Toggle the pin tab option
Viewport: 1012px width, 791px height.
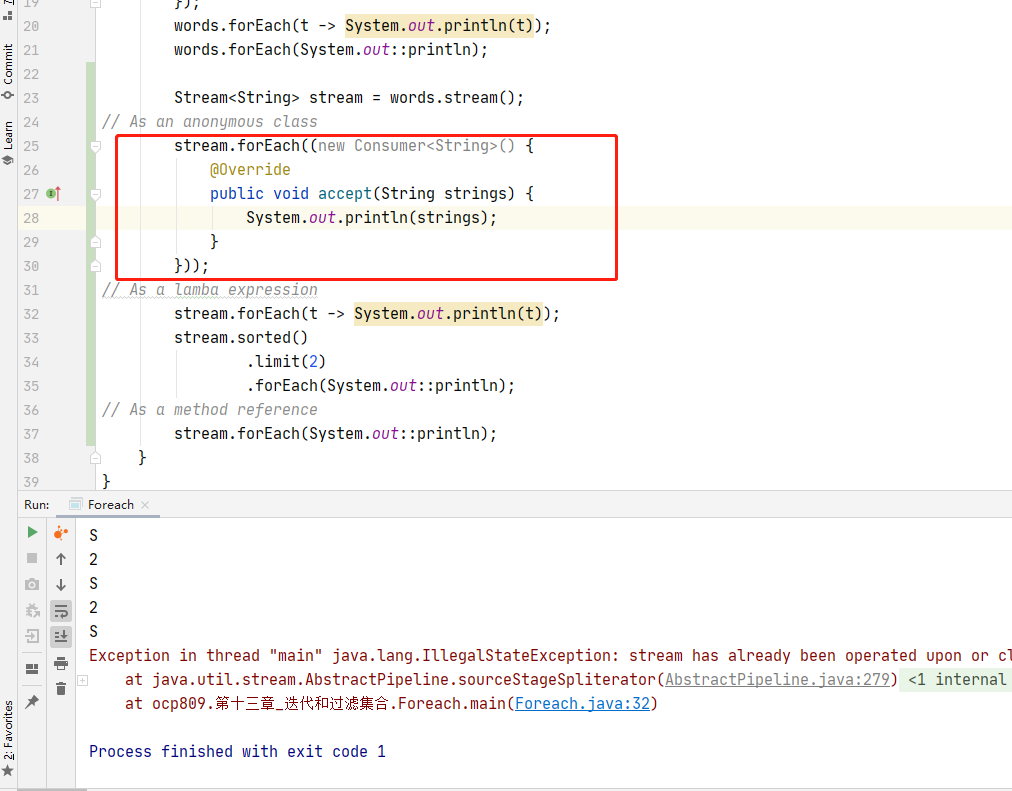click(32, 702)
